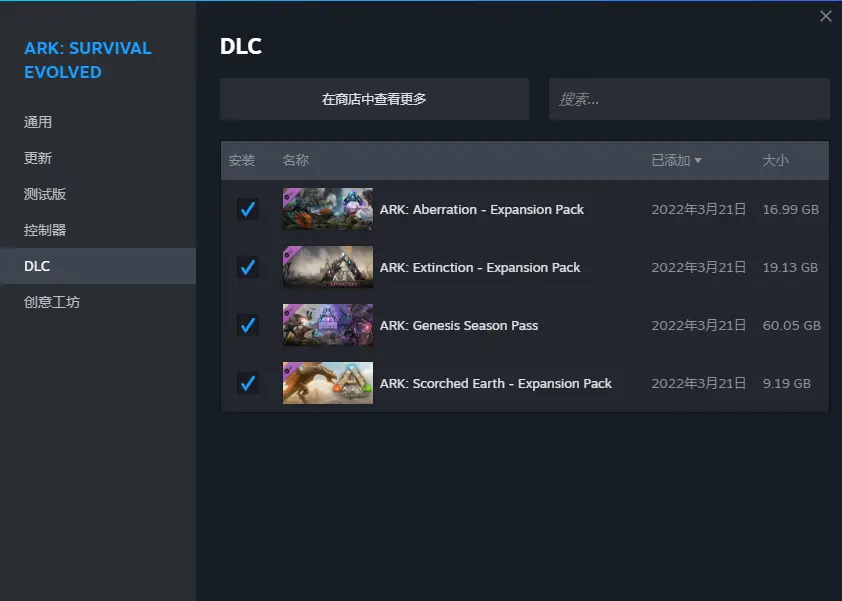Toggle ARK: Genesis Season Pass install checkbox
Viewport: 842px width, 601px height.
248,325
